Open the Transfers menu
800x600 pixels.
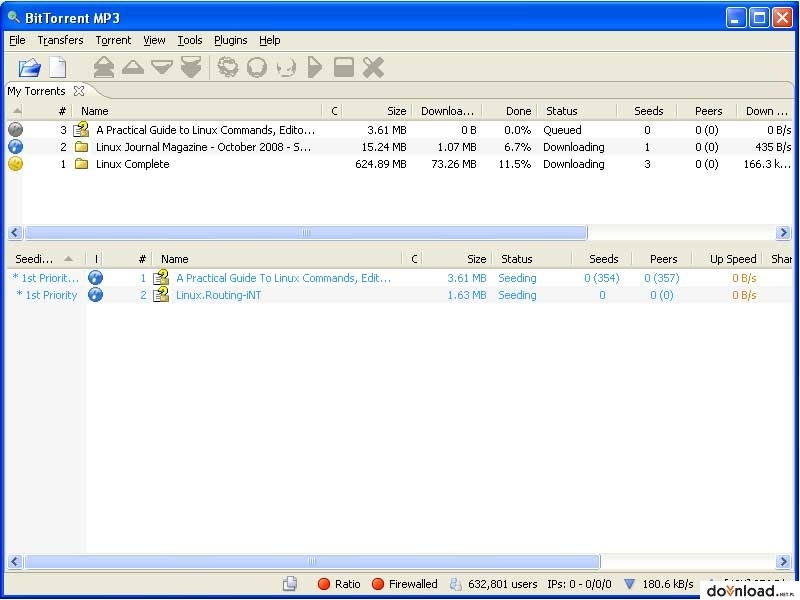point(60,40)
